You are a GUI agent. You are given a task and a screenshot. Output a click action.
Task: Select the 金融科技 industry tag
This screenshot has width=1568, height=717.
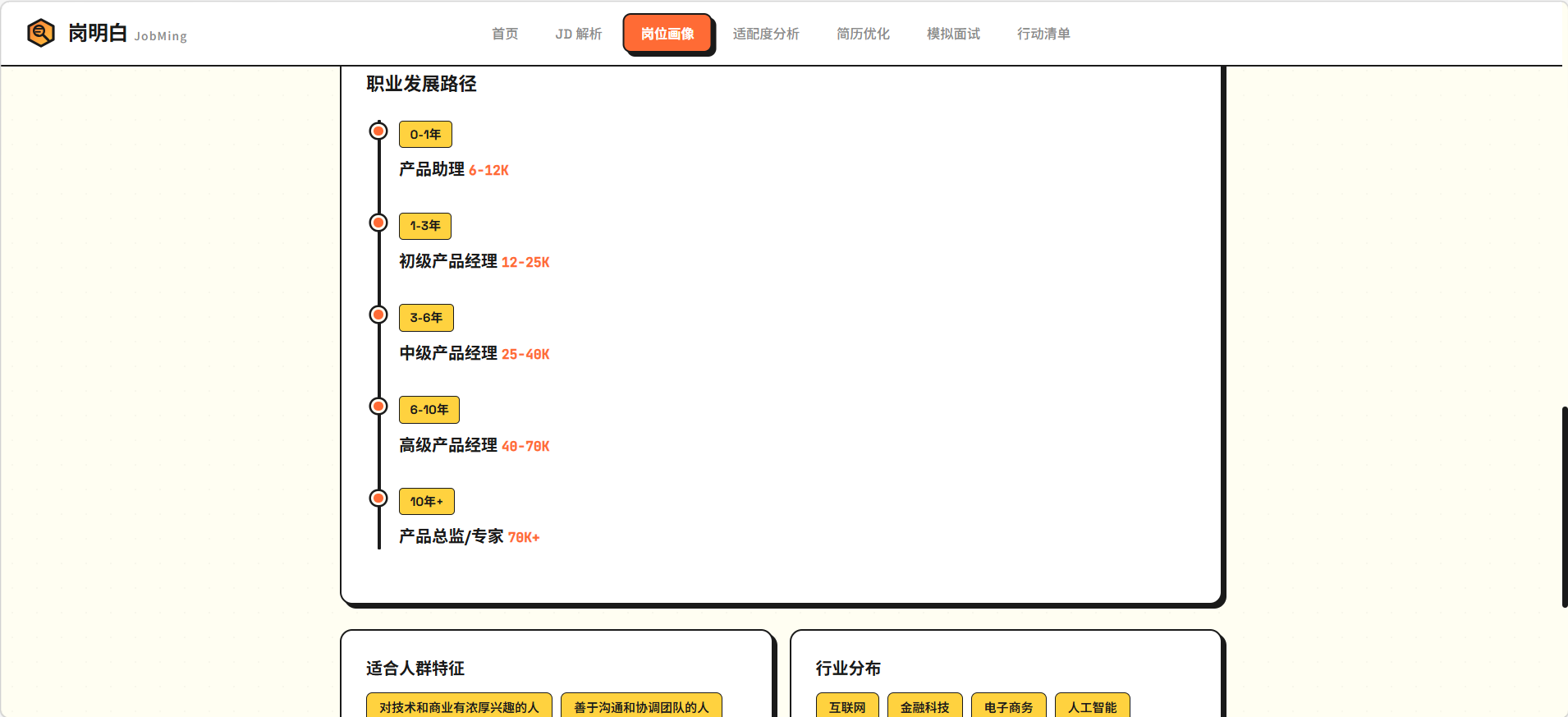point(924,706)
